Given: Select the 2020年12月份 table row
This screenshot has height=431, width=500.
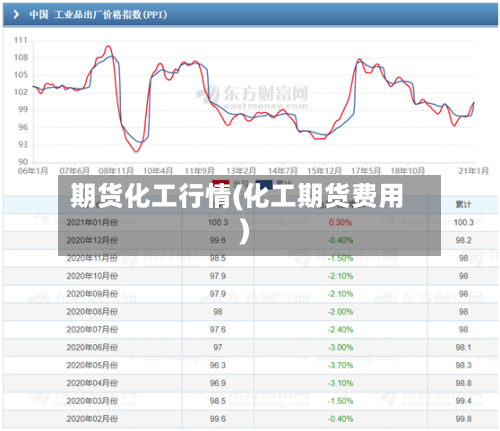Looking at the screenshot, I should tap(250, 240).
